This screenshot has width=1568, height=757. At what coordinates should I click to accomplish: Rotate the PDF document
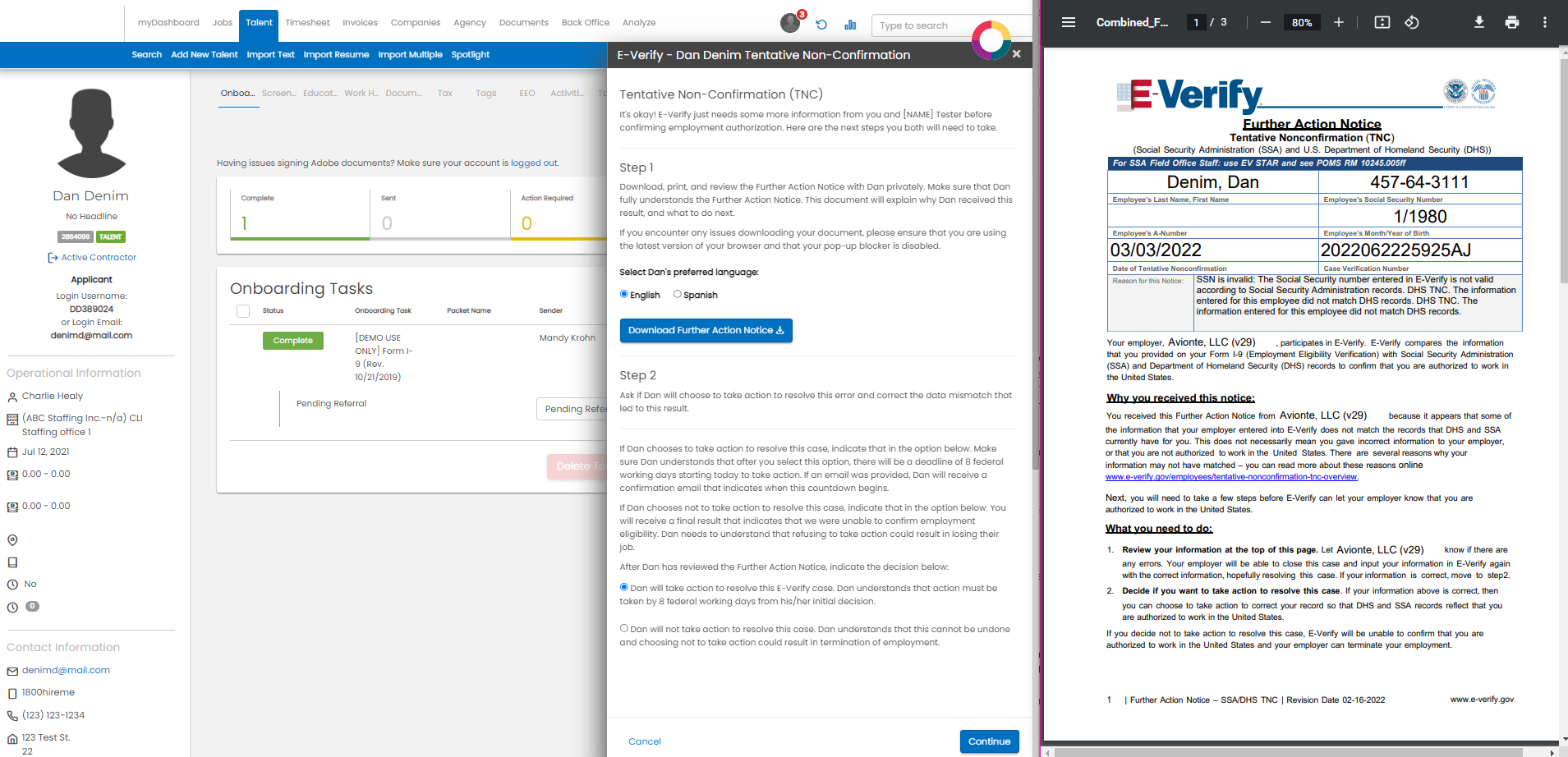tap(1412, 22)
